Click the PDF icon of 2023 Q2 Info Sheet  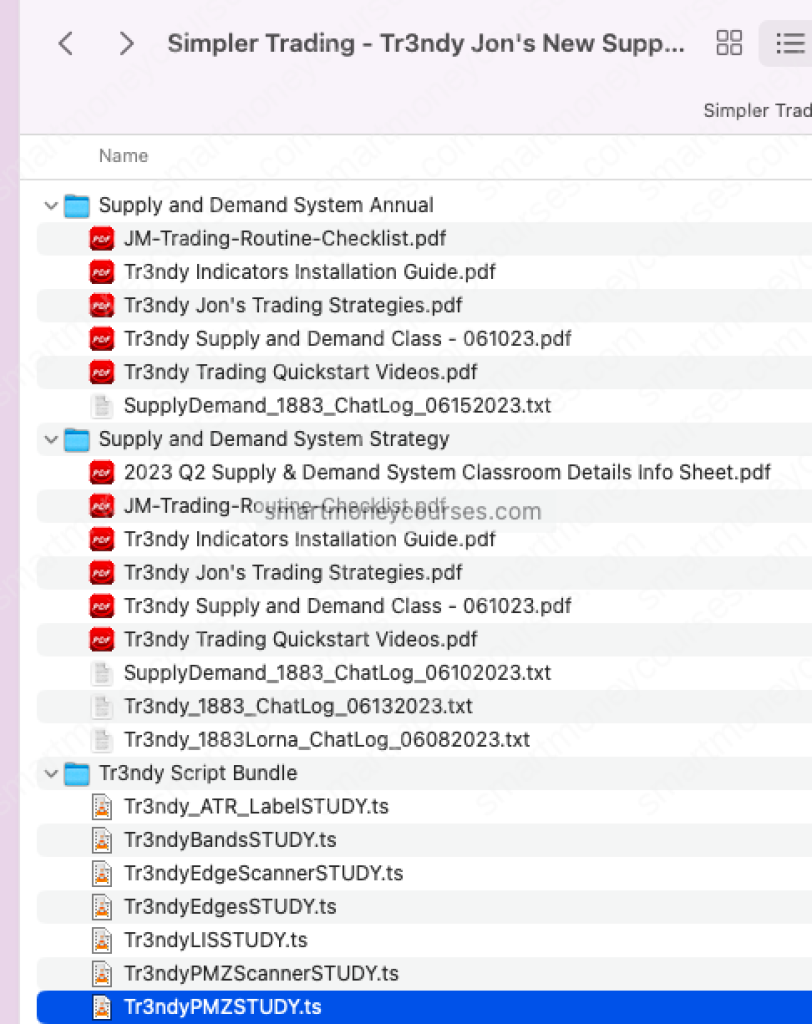pos(101,472)
